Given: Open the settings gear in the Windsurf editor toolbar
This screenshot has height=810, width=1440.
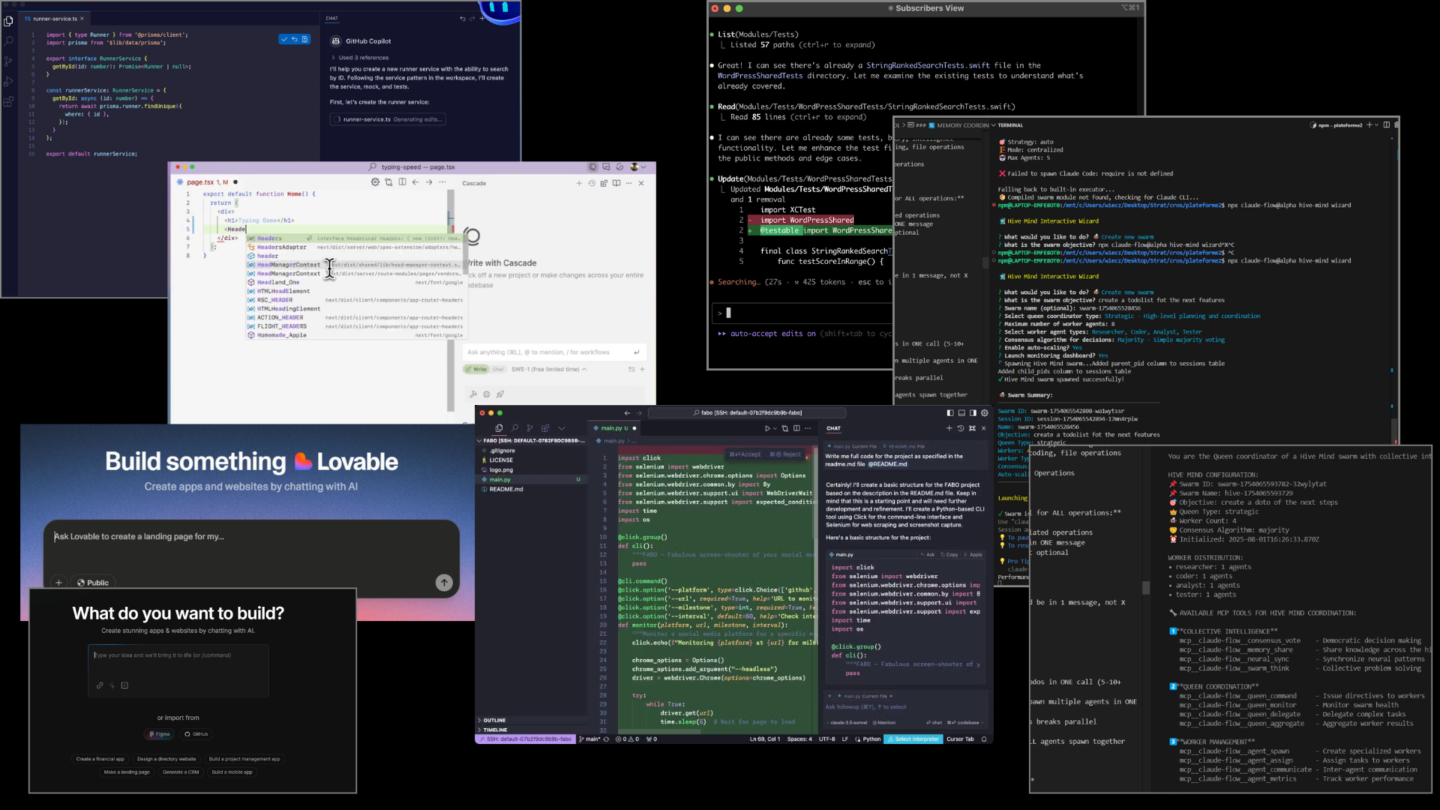Looking at the screenshot, I should [x=375, y=182].
